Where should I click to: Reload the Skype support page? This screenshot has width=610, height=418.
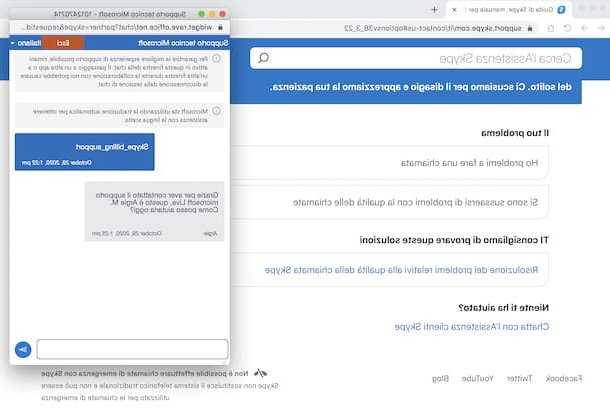(568, 28)
